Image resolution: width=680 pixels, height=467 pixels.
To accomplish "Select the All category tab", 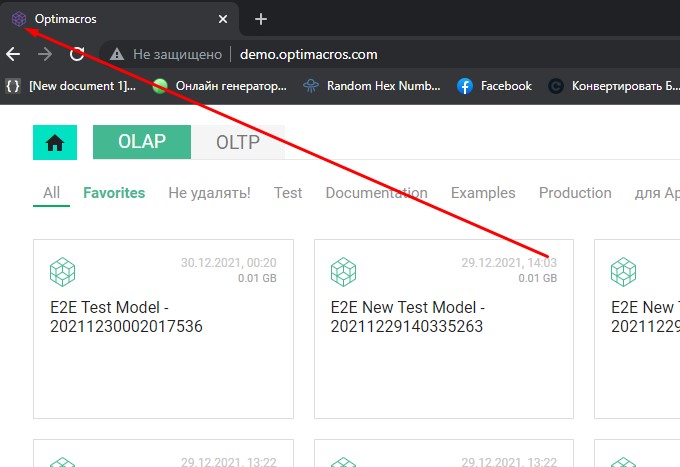I will point(51,193).
